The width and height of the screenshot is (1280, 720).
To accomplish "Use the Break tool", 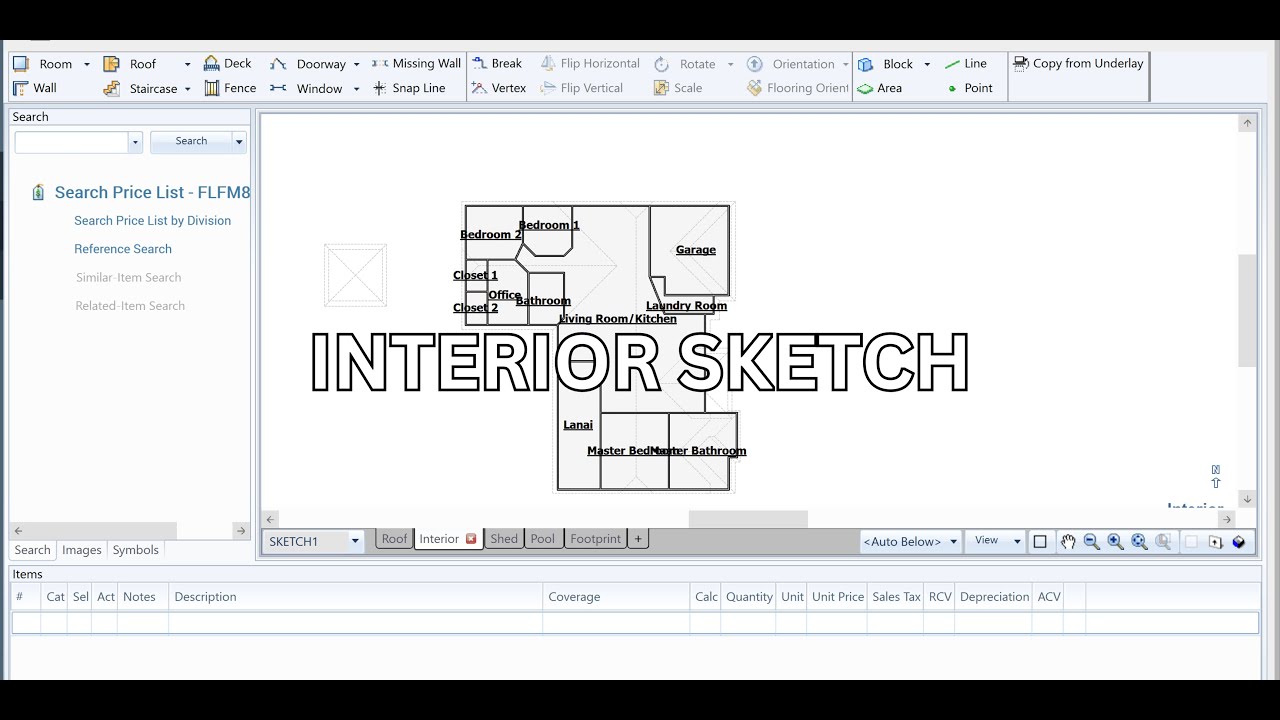I will pyautogui.click(x=497, y=63).
